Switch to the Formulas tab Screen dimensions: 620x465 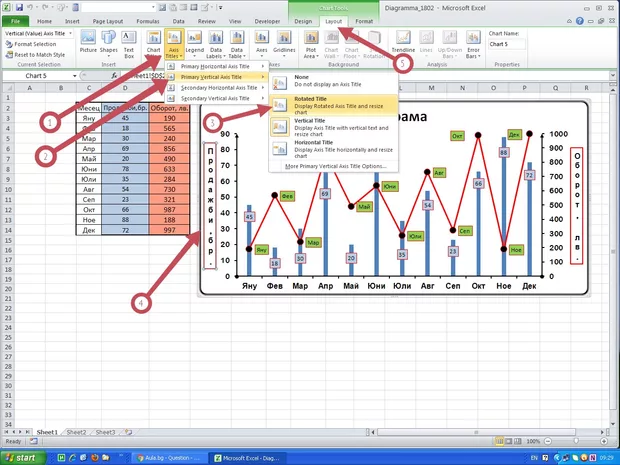[148, 21]
